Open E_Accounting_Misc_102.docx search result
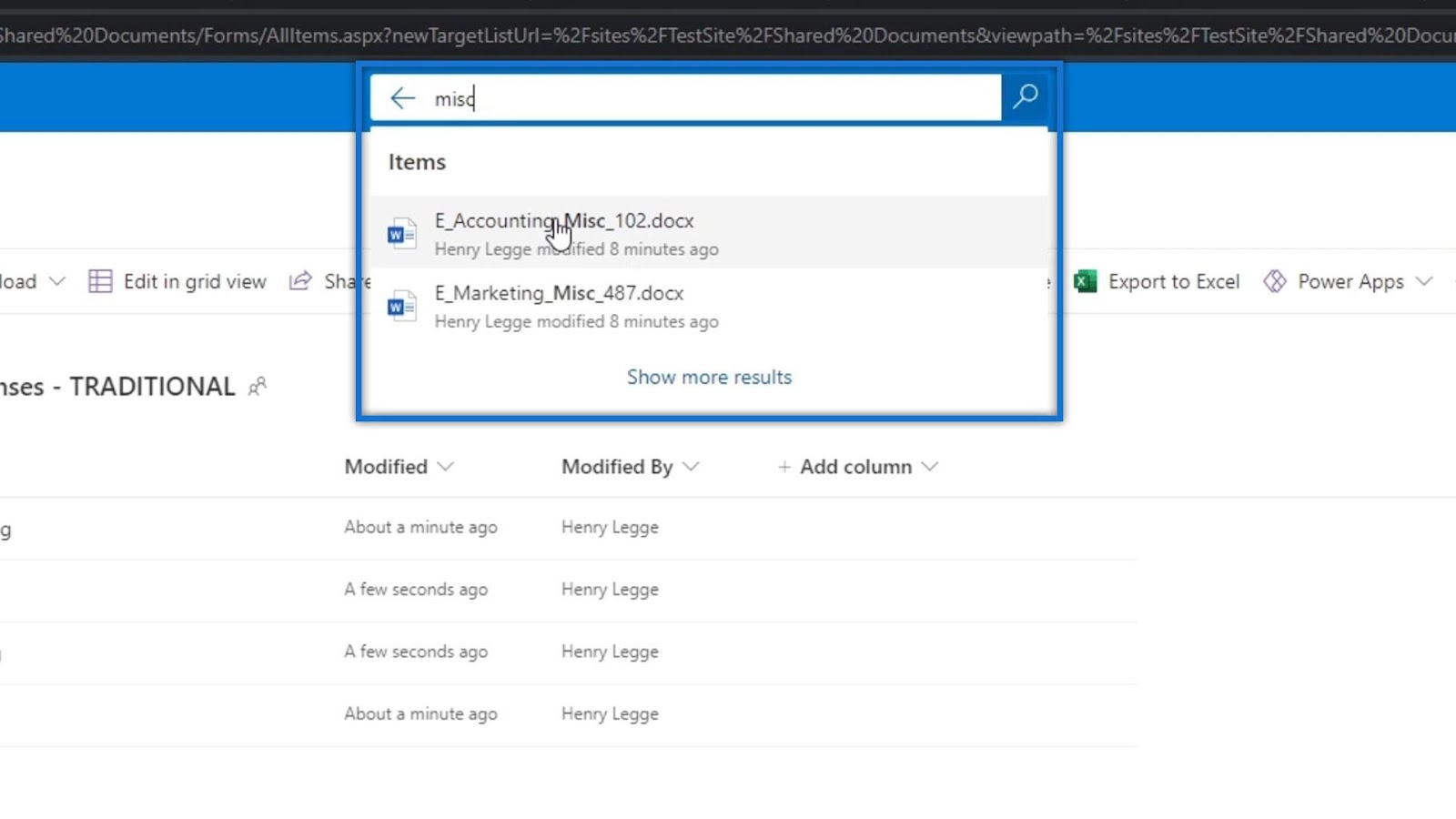Screen dimensions: 1456x819 [x=708, y=233]
